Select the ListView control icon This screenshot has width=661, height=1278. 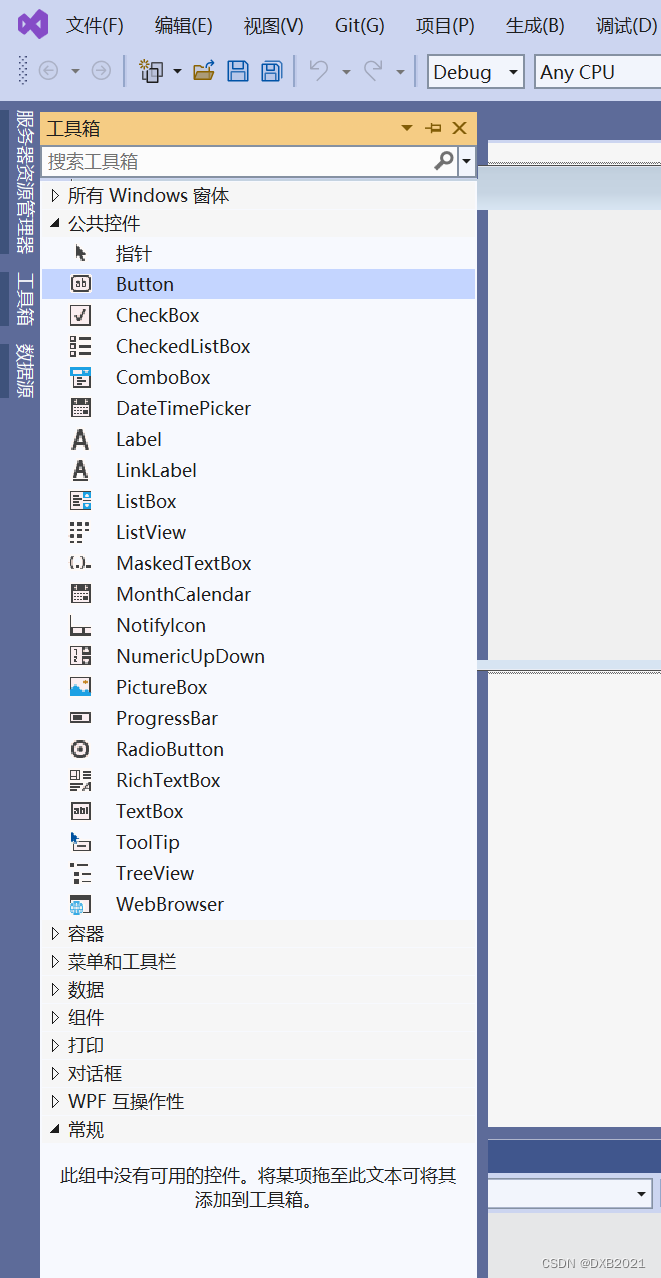pos(81,532)
